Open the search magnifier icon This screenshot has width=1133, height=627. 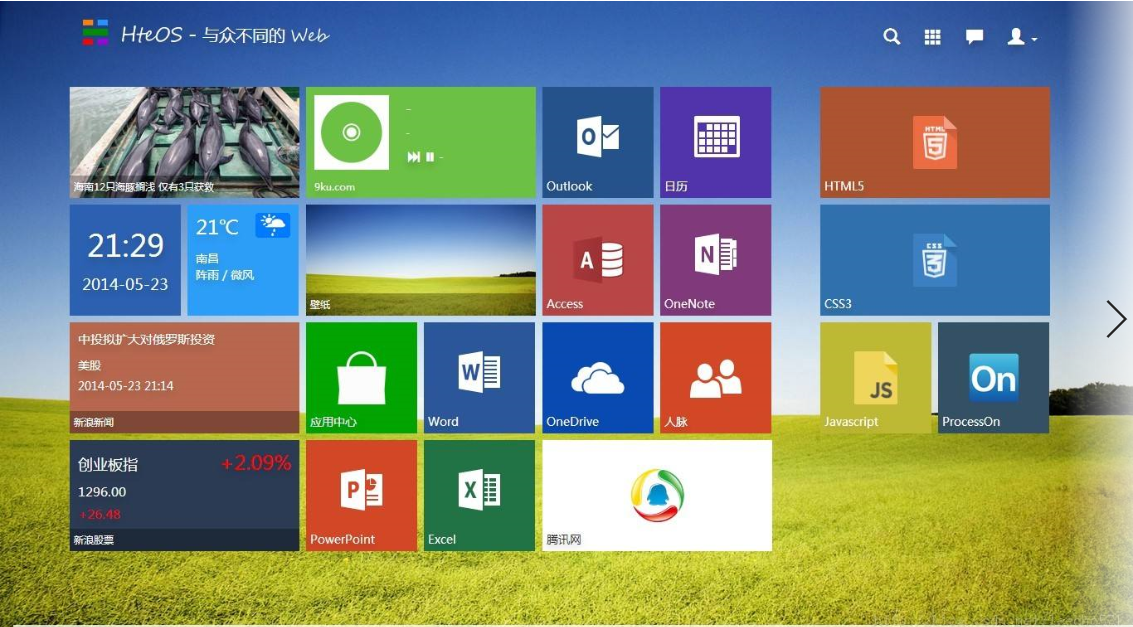click(x=892, y=36)
